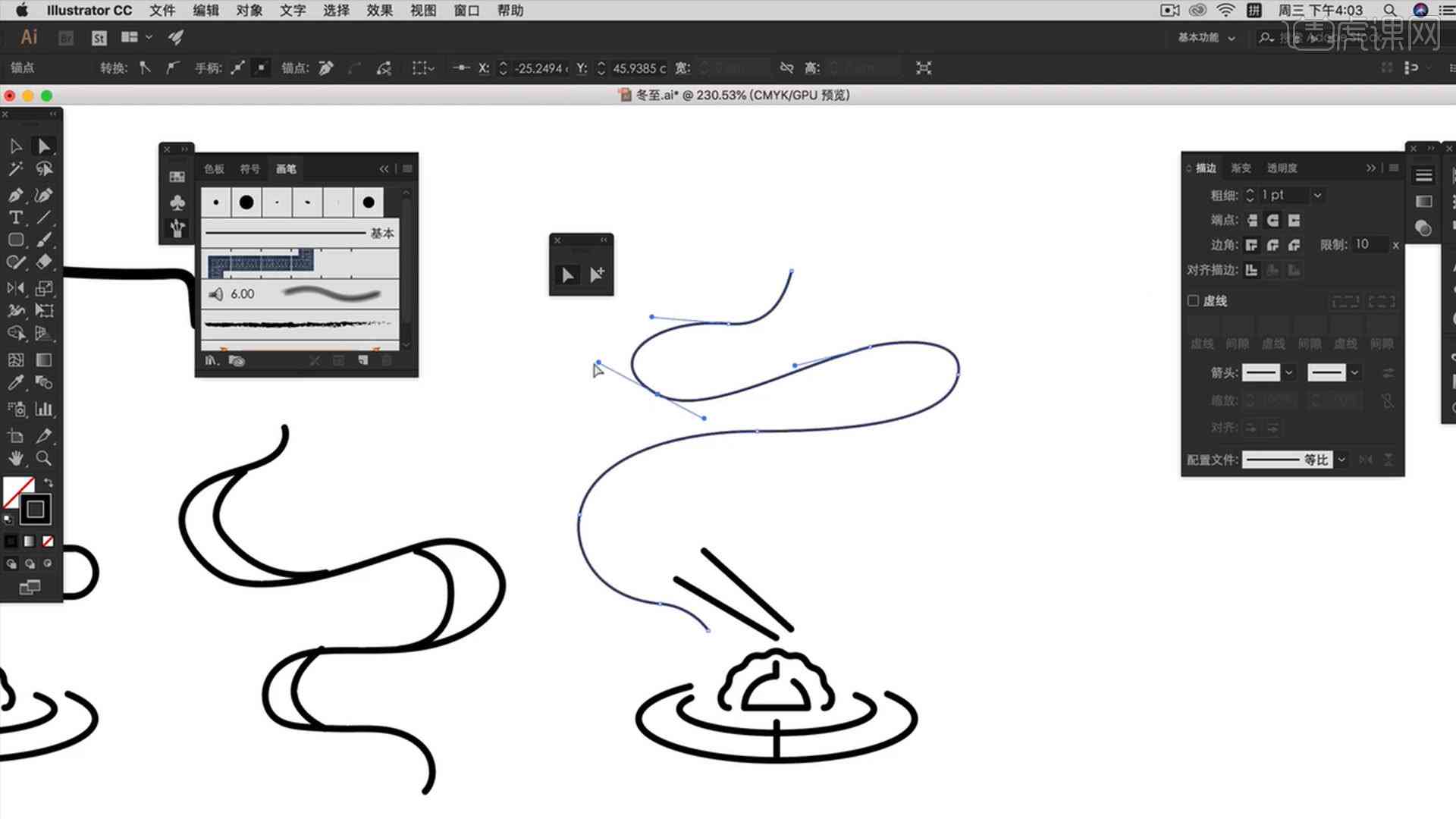Click the stroke weight input field
This screenshot has height=819, width=1456.
coord(1284,194)
